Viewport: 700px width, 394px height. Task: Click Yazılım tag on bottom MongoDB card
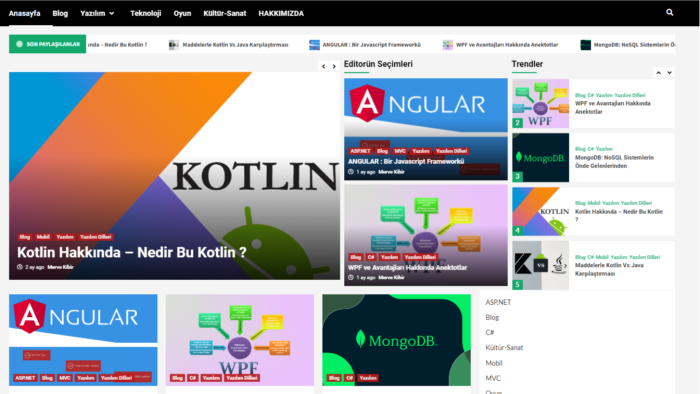[368, 378]
